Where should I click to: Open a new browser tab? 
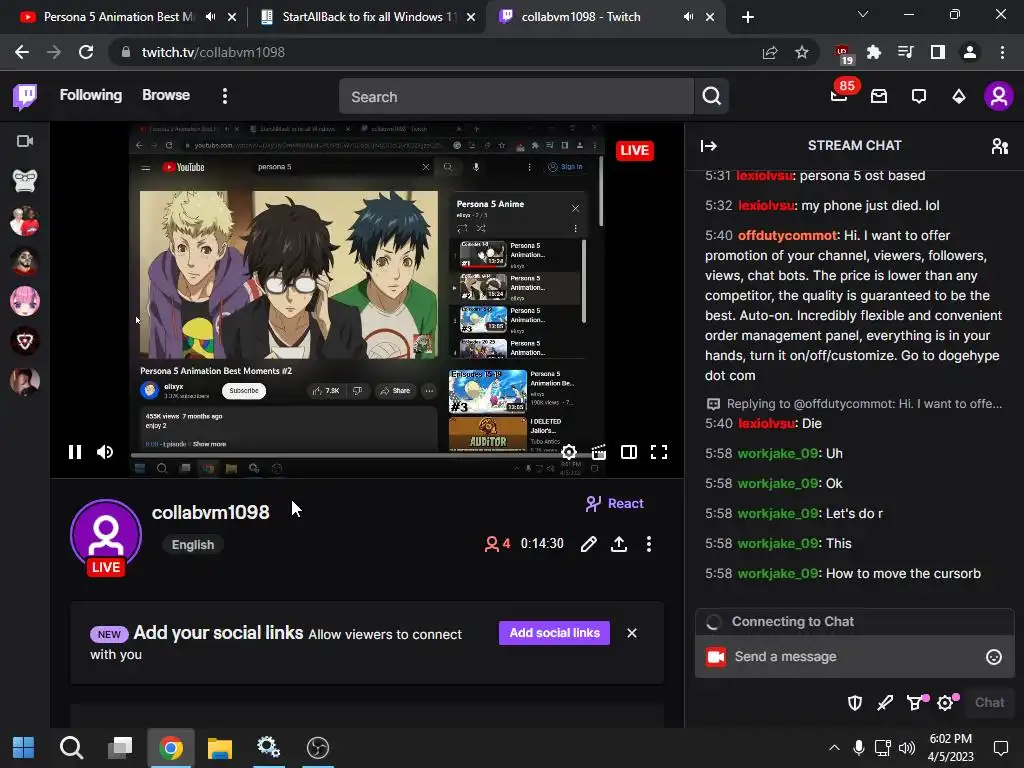click(x=748, y=17)
